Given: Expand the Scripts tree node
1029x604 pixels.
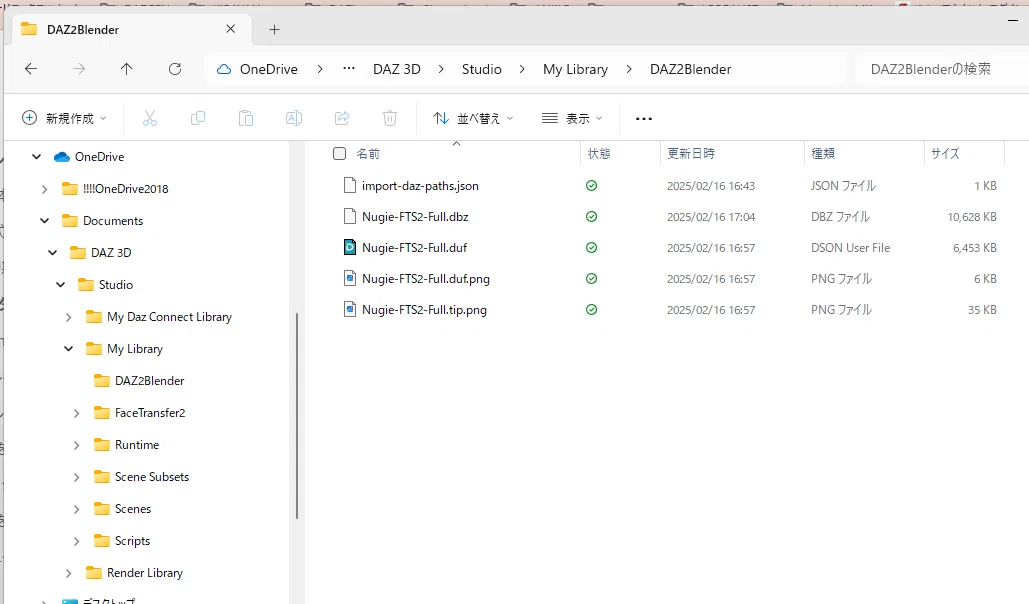Looking at the screenshot, I should pyautogui.click(x=76, y=541).
